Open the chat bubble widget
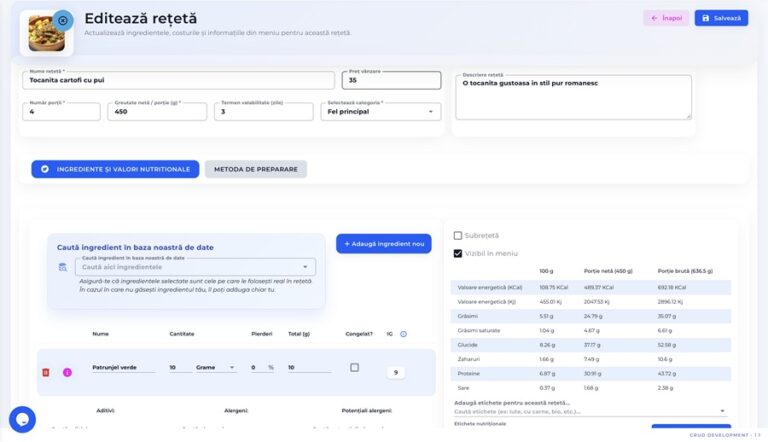This screenshot has height=442, width=768. [22, 419]
